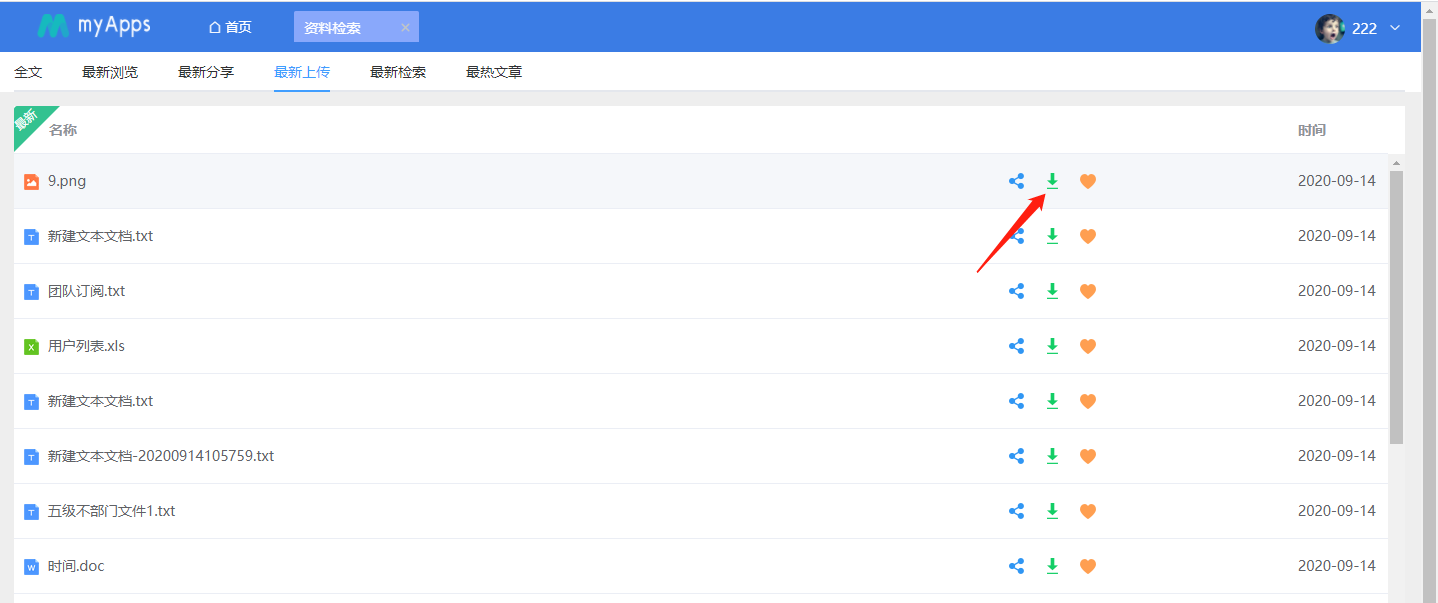Select the 最新上传 tab
The width and height of the screenshot is (1438, 603).
(302, 72)
